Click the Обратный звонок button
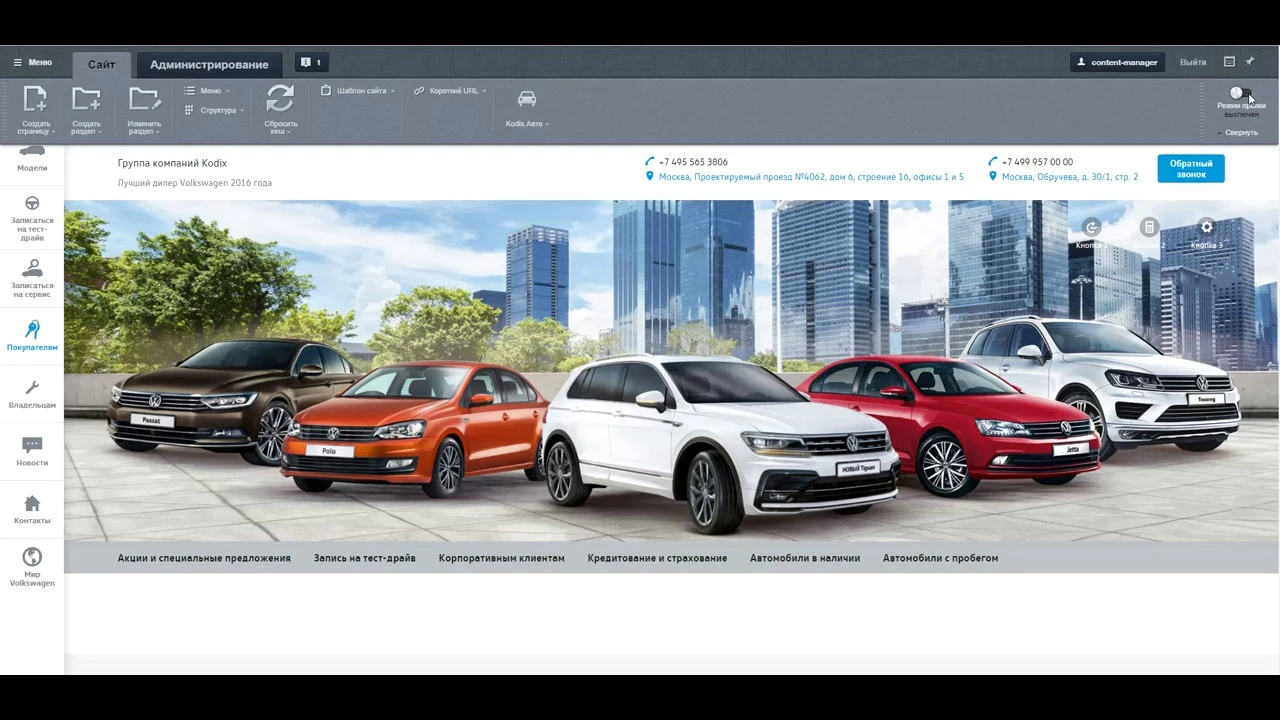Viewport: 1280px width, 720px height. (1190, 169)
